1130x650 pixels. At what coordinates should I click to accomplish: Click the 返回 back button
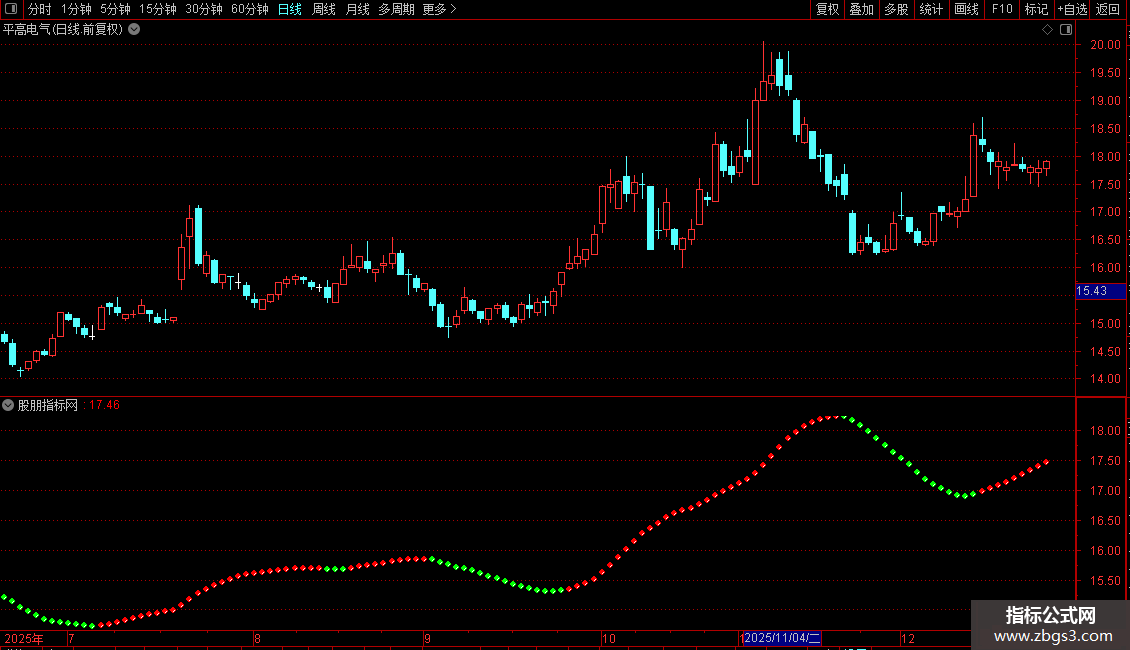click(1108, 9)
